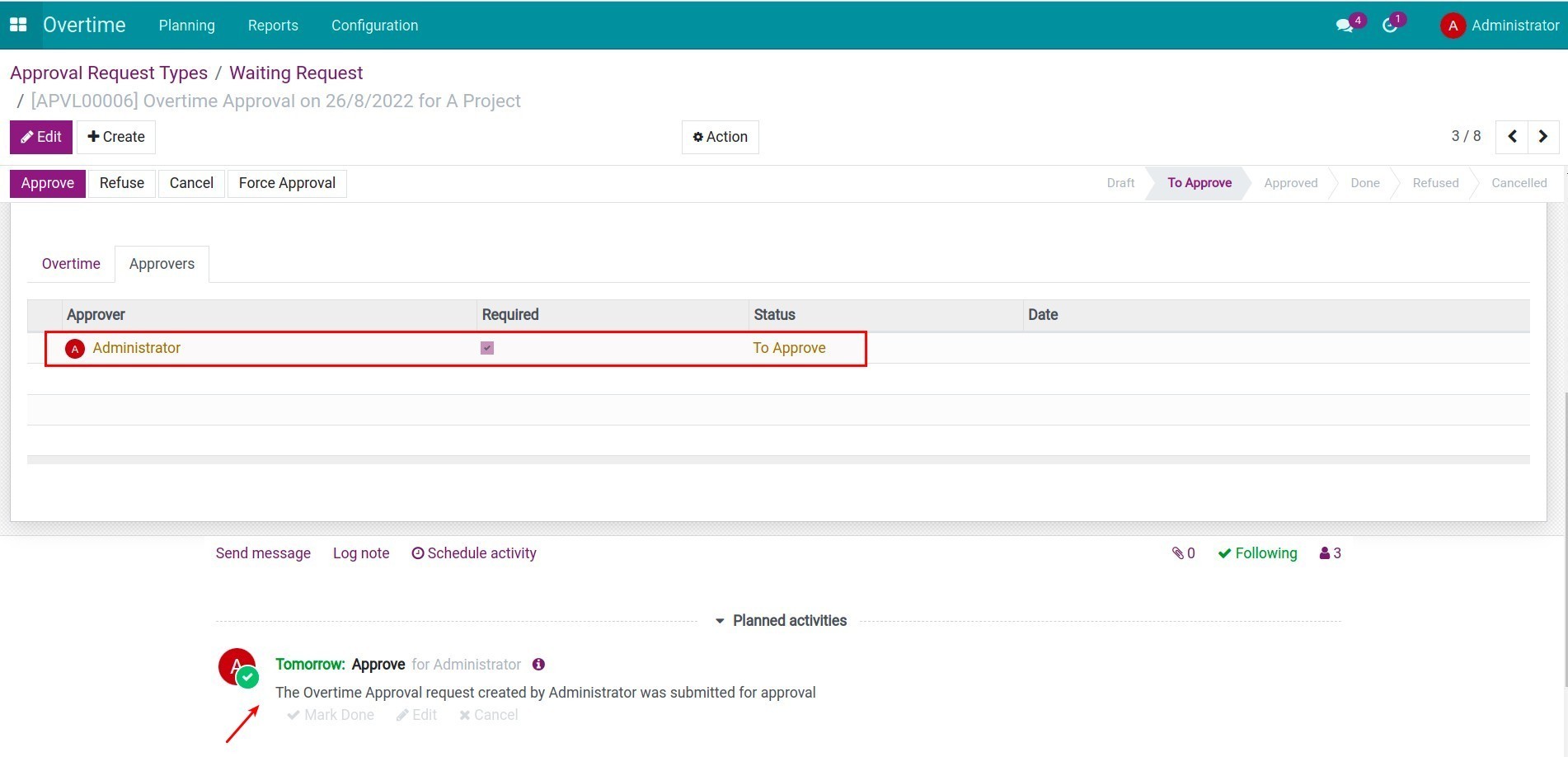Toggle the Following subscription status
Screen dimensions: 1568x757
1257,553
